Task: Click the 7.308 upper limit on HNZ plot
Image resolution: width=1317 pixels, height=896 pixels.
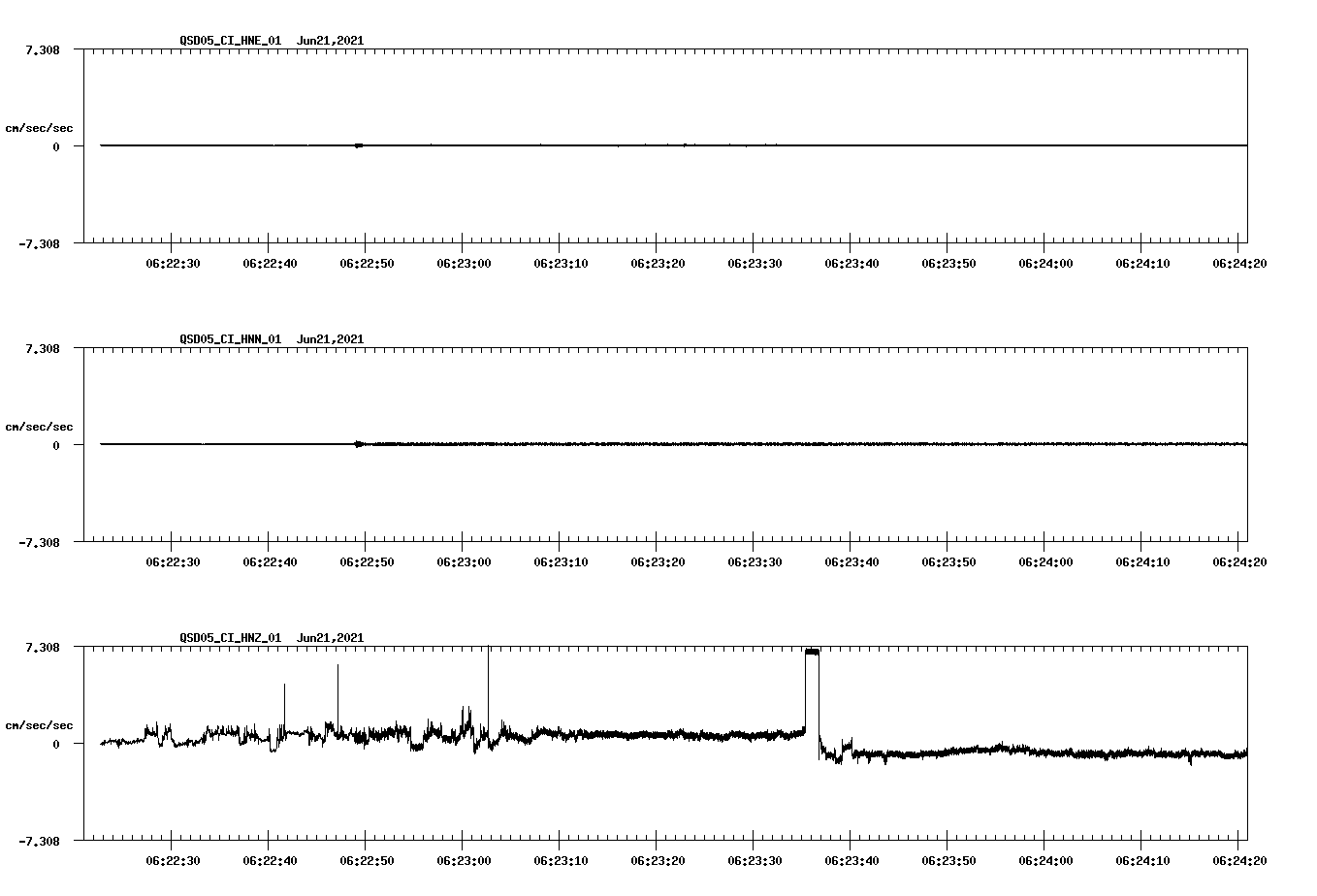Action: [43, 647]
